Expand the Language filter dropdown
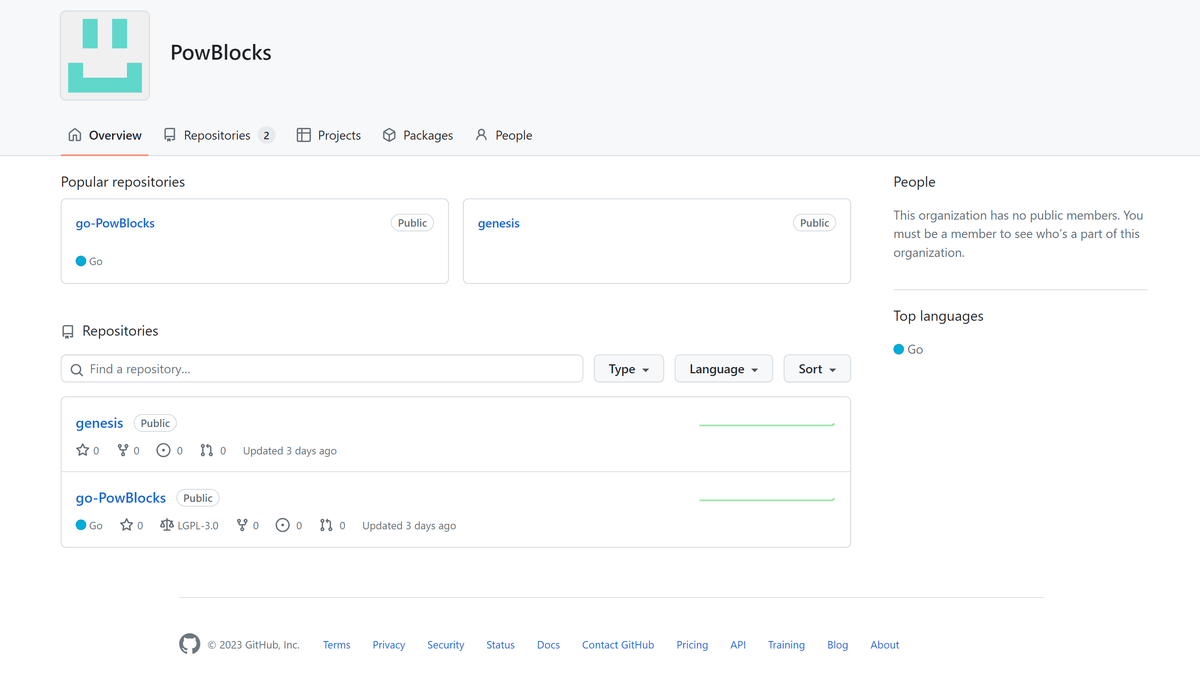The image size is (1200, 687). click(x=723, y=369)
